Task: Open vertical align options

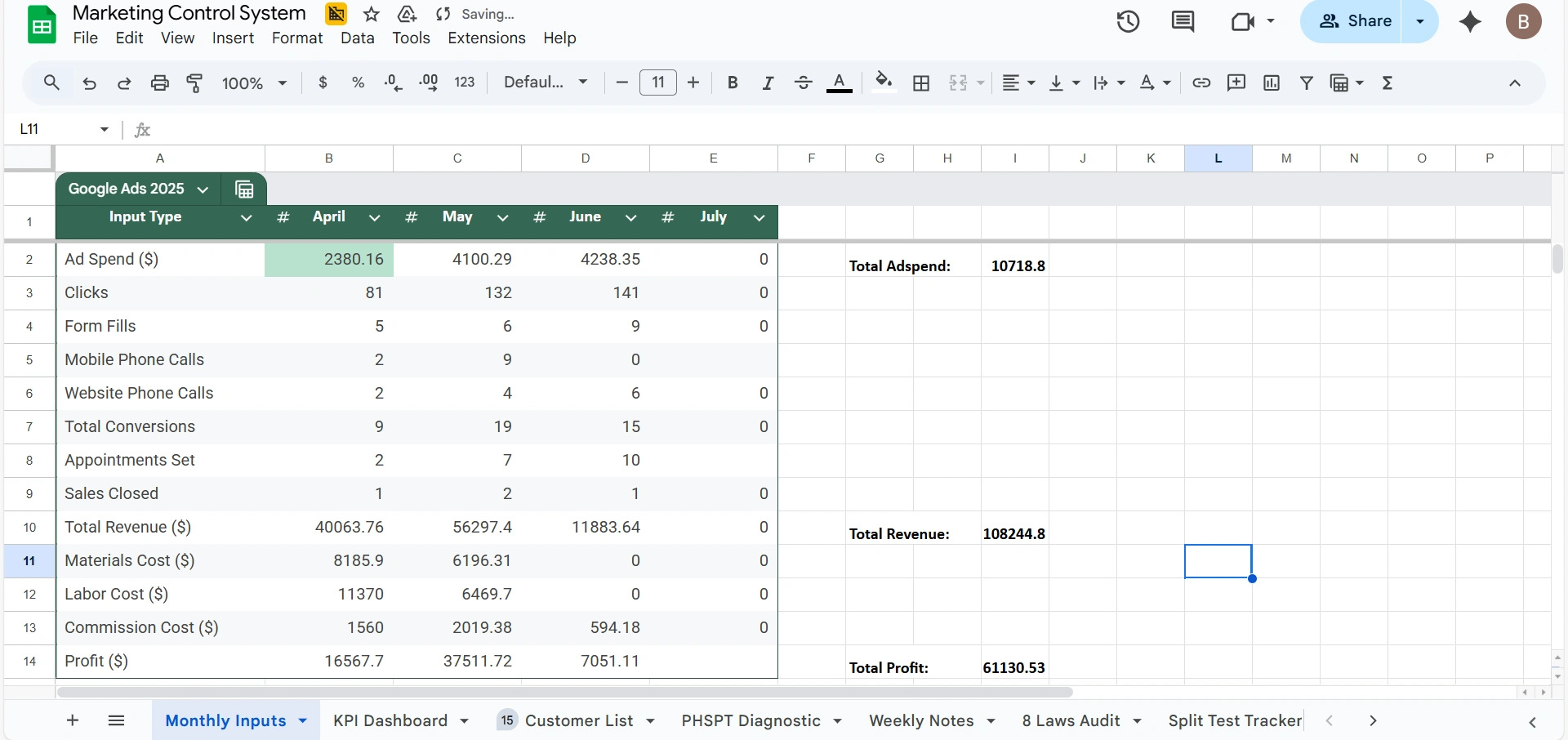Action: point(1064,82)
